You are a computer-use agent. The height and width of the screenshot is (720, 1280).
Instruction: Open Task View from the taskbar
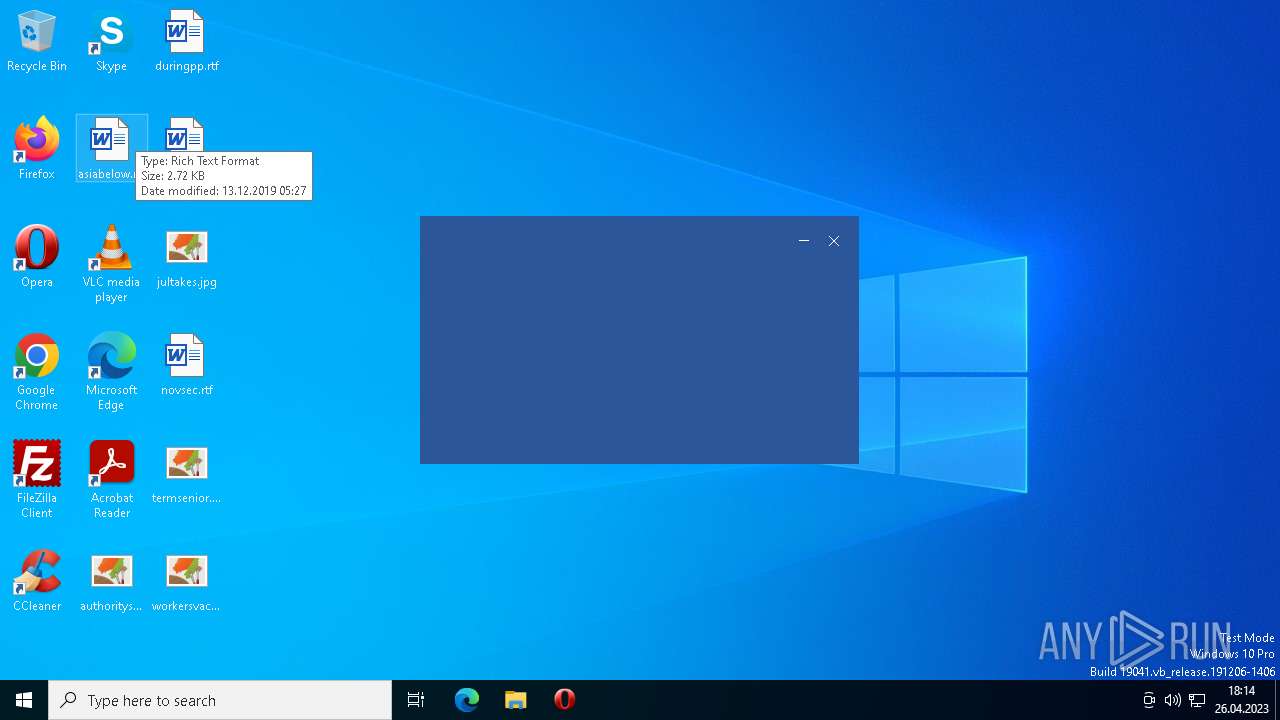[416, 700]
